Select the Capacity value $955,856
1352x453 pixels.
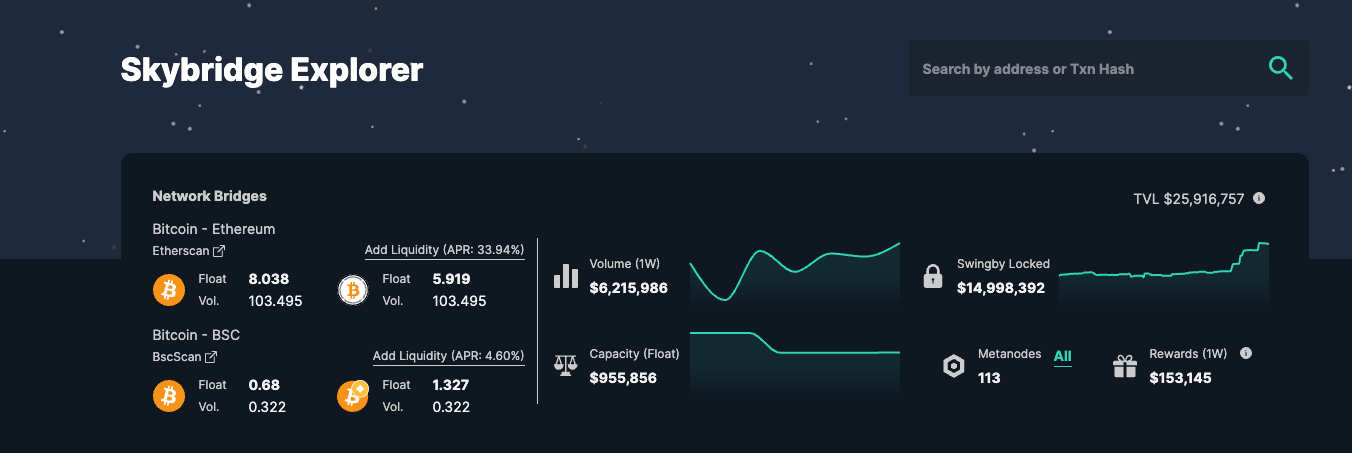[x=623, y=378]
